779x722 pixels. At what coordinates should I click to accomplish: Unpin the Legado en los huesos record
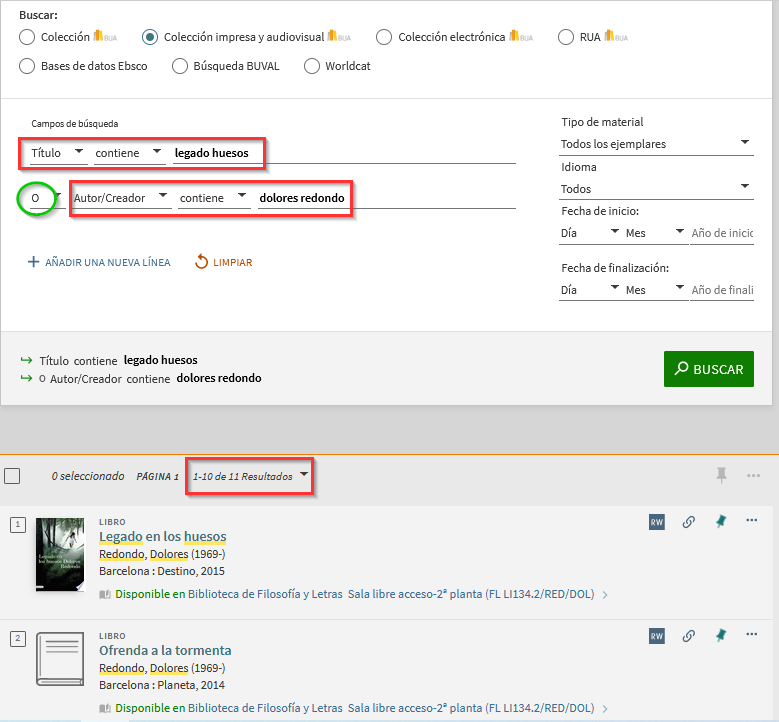[x=720, y=522]
